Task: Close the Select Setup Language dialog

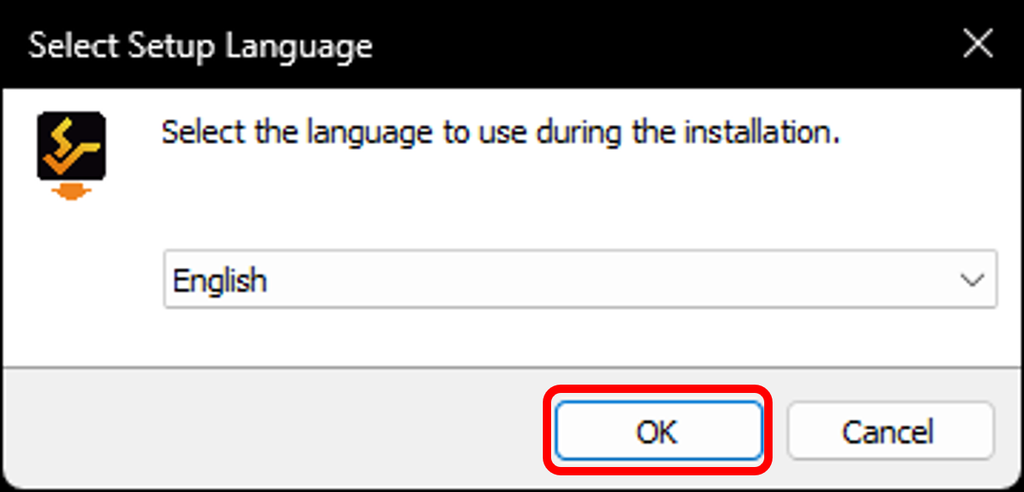Action: coord(976,45)
